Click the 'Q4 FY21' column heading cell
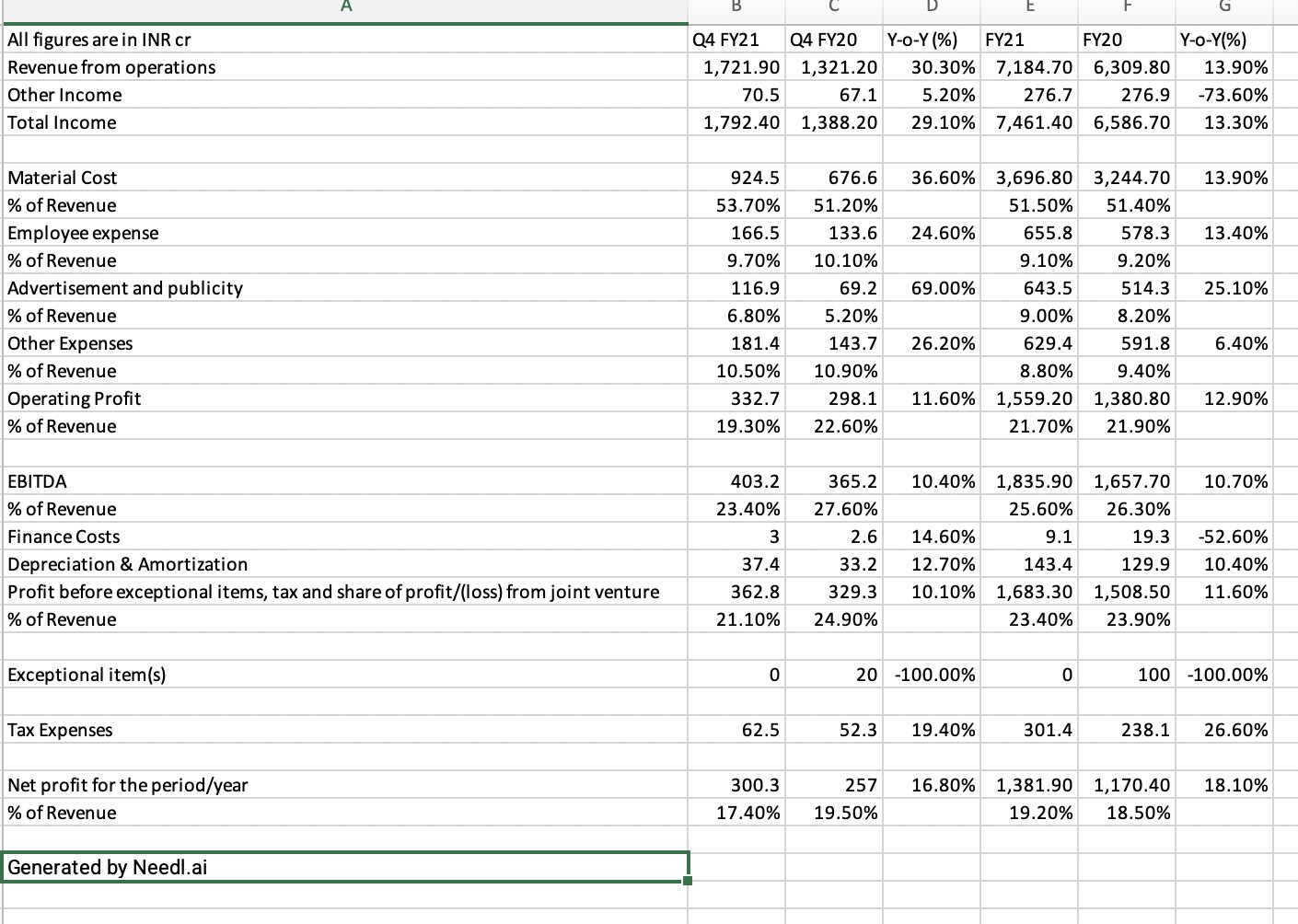The width and height of the screenshot is (1298, 924). click(736, 40)
